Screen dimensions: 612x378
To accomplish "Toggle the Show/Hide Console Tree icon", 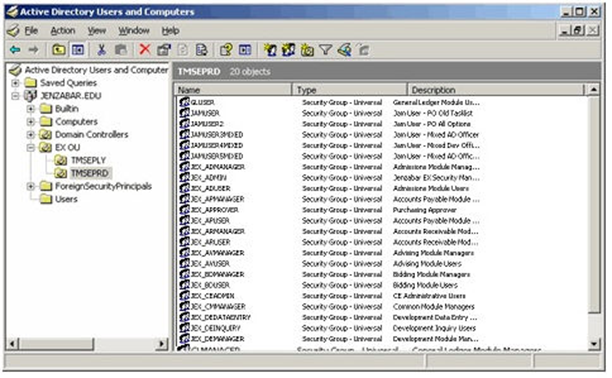I will pyautogui.click(x=78, y=50).
